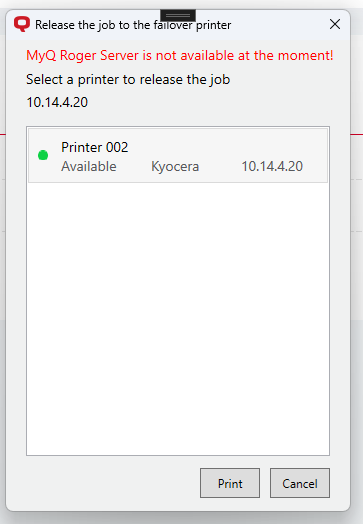Image resolution: width=363 pixels, height=524 pixels.
Task: Click the Available status text
Action: tap(89, 166)
